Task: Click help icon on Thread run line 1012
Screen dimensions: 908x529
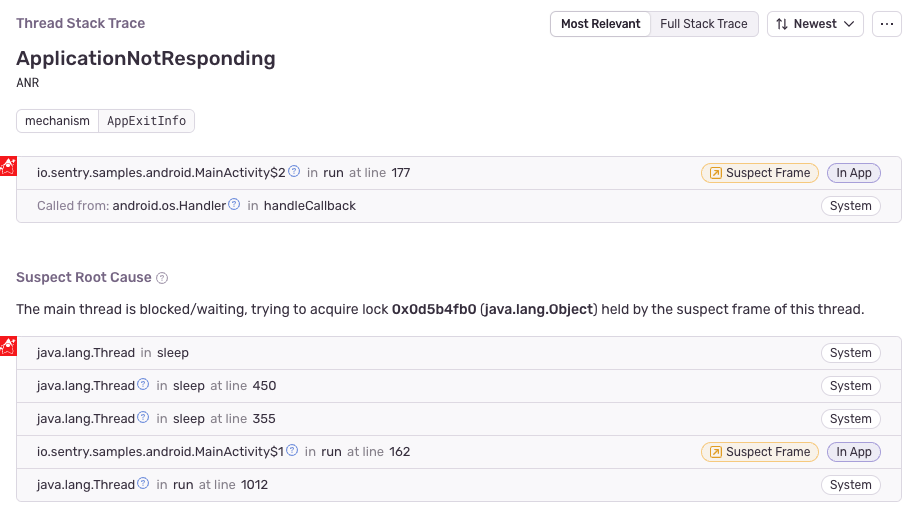Action: [143, 484]
